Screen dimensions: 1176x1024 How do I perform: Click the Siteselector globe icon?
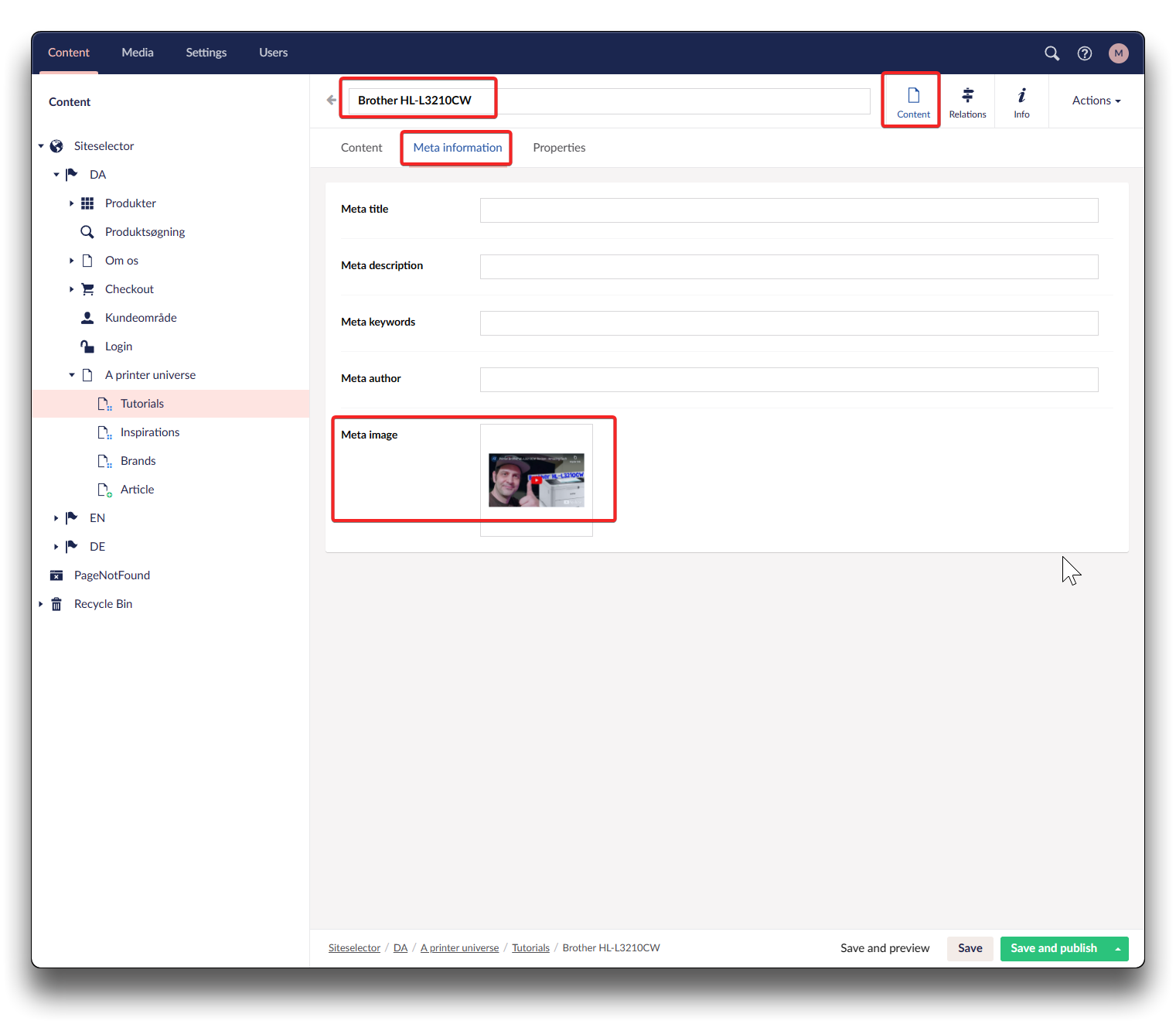coord(56,146)
